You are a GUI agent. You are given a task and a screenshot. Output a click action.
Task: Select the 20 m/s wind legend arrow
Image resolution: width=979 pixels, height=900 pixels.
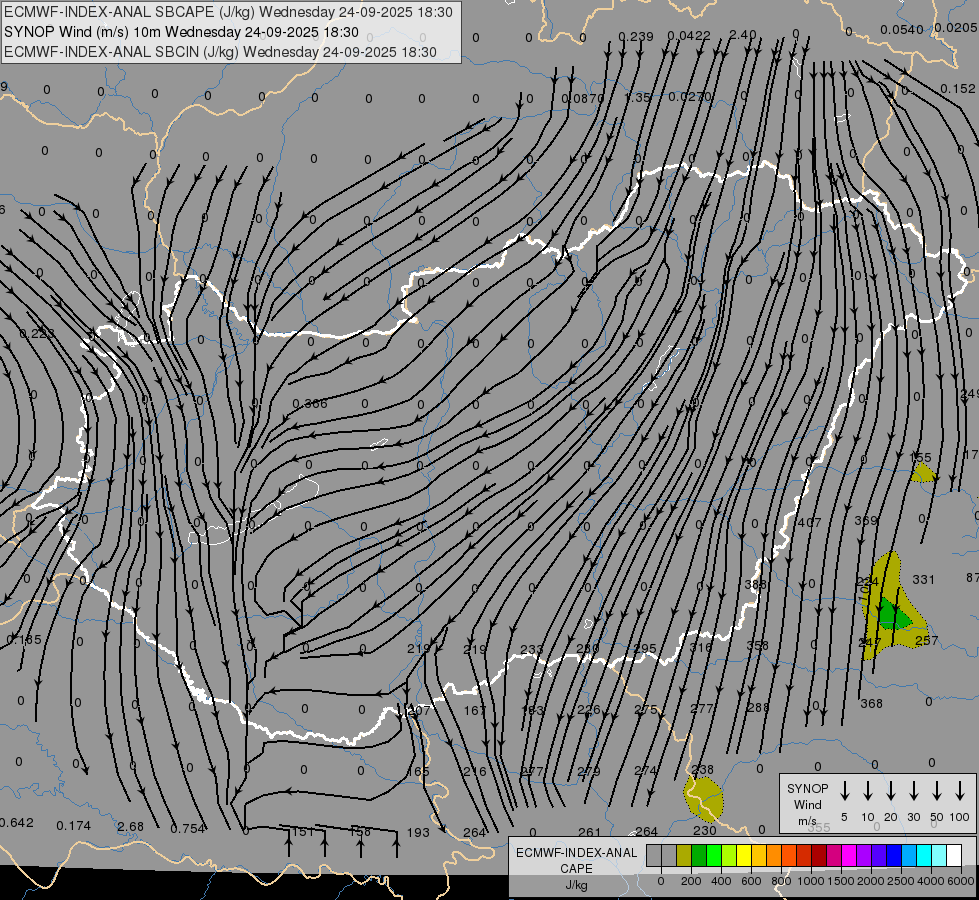(x=890, y=791)
